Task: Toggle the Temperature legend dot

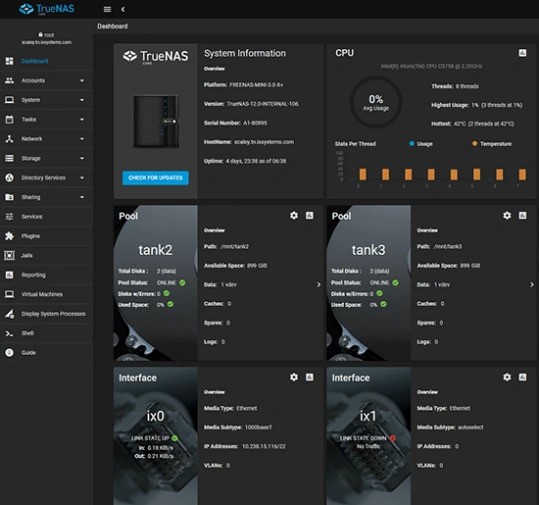Action: [x=475, y=144]
